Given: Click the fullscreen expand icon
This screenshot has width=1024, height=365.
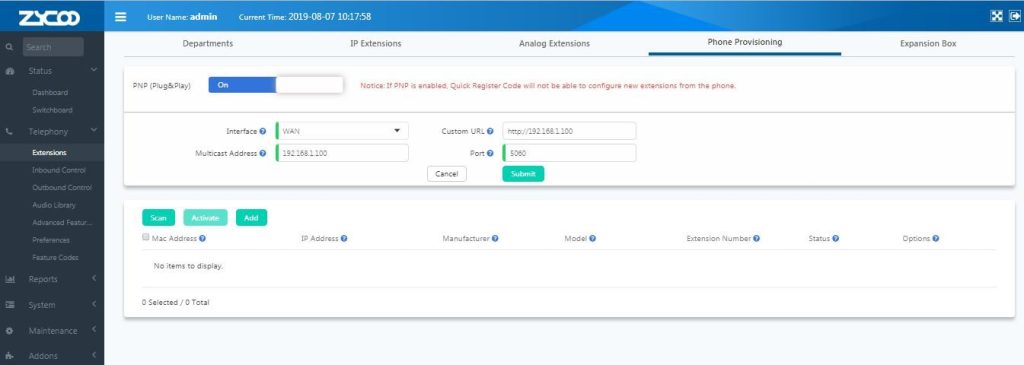Looking at the screenshot, I should [x=997, y=16].
